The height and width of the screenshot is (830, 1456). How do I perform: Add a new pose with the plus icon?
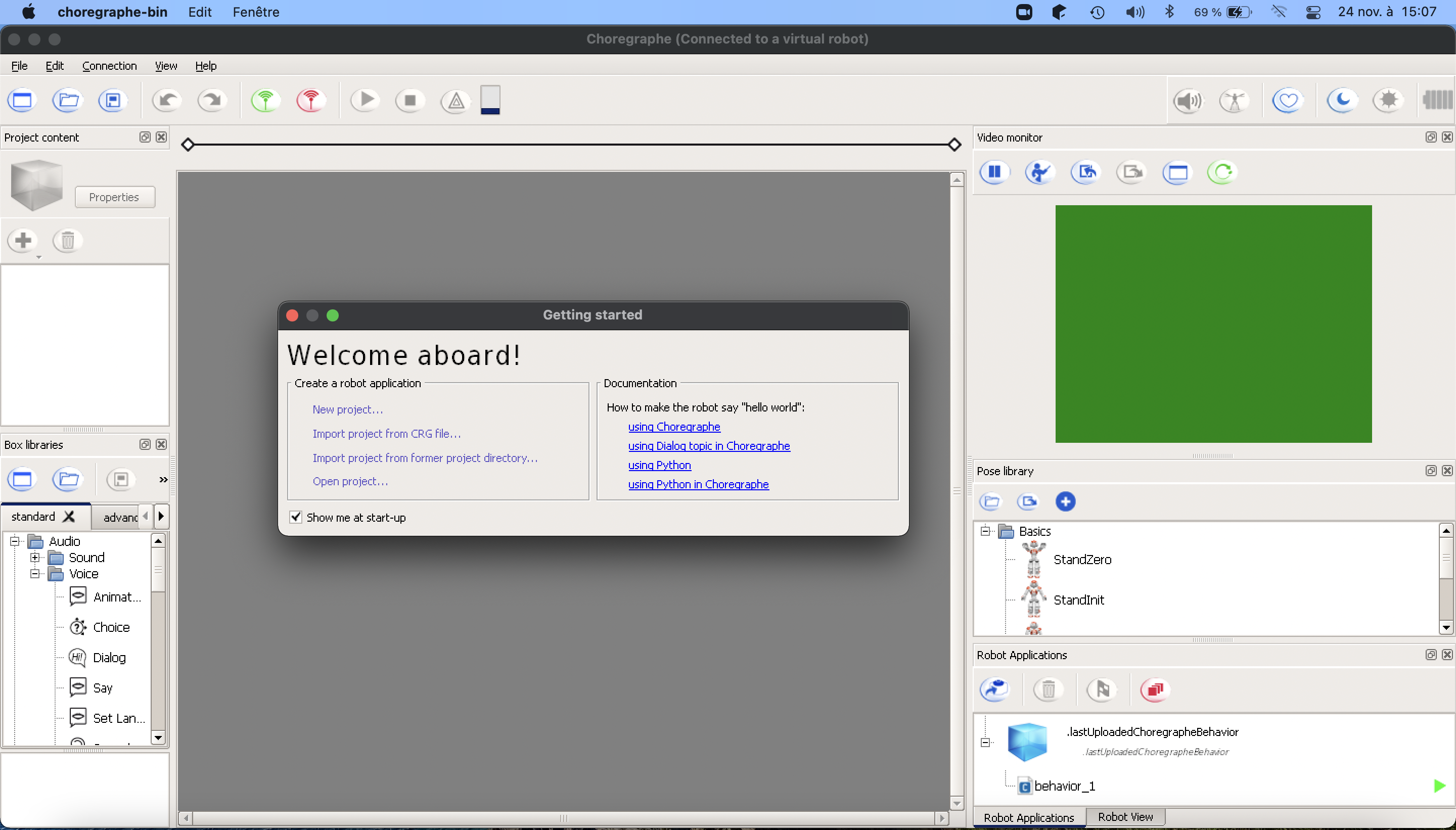point(1066,501)
